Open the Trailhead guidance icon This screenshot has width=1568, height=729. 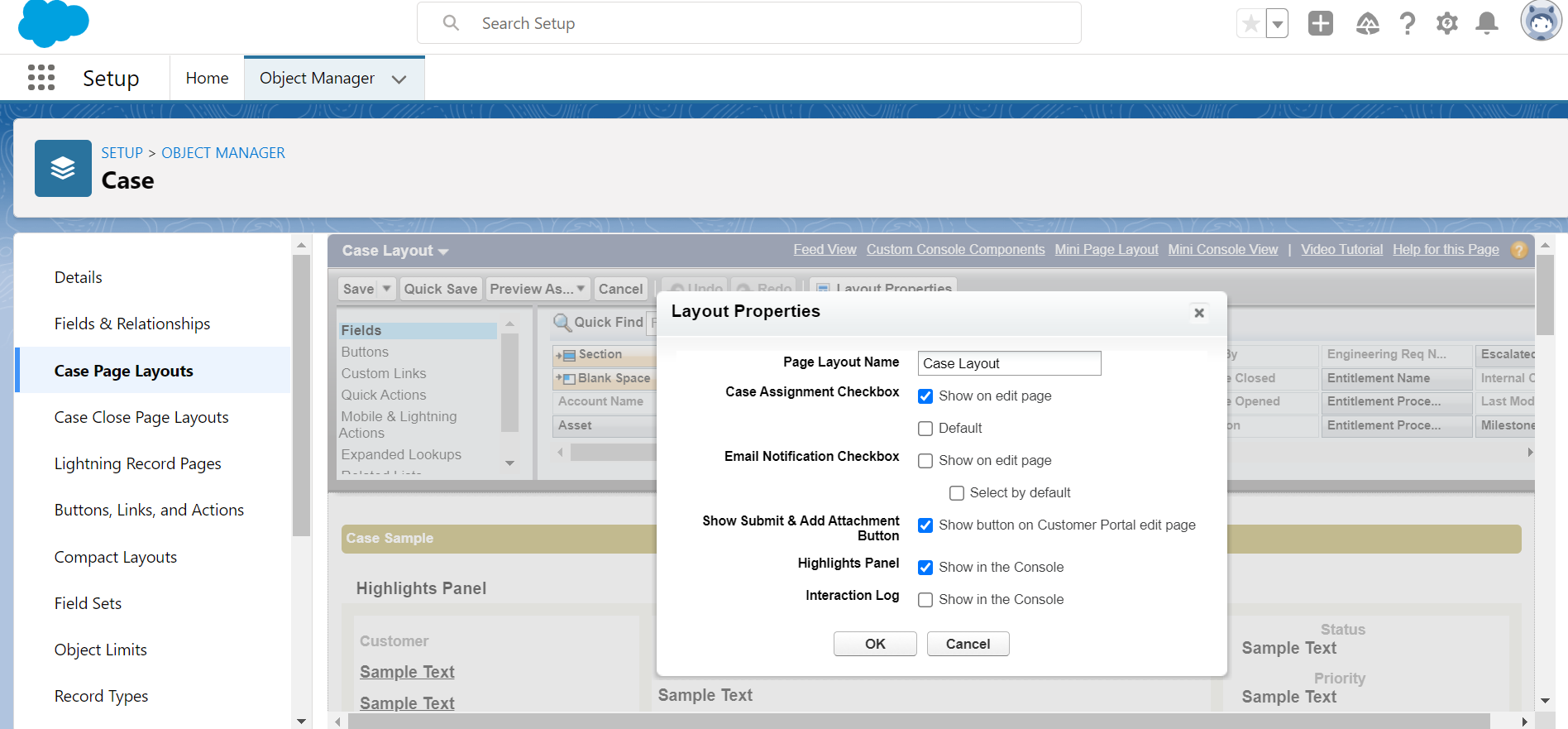click(x=1367, y=23)
